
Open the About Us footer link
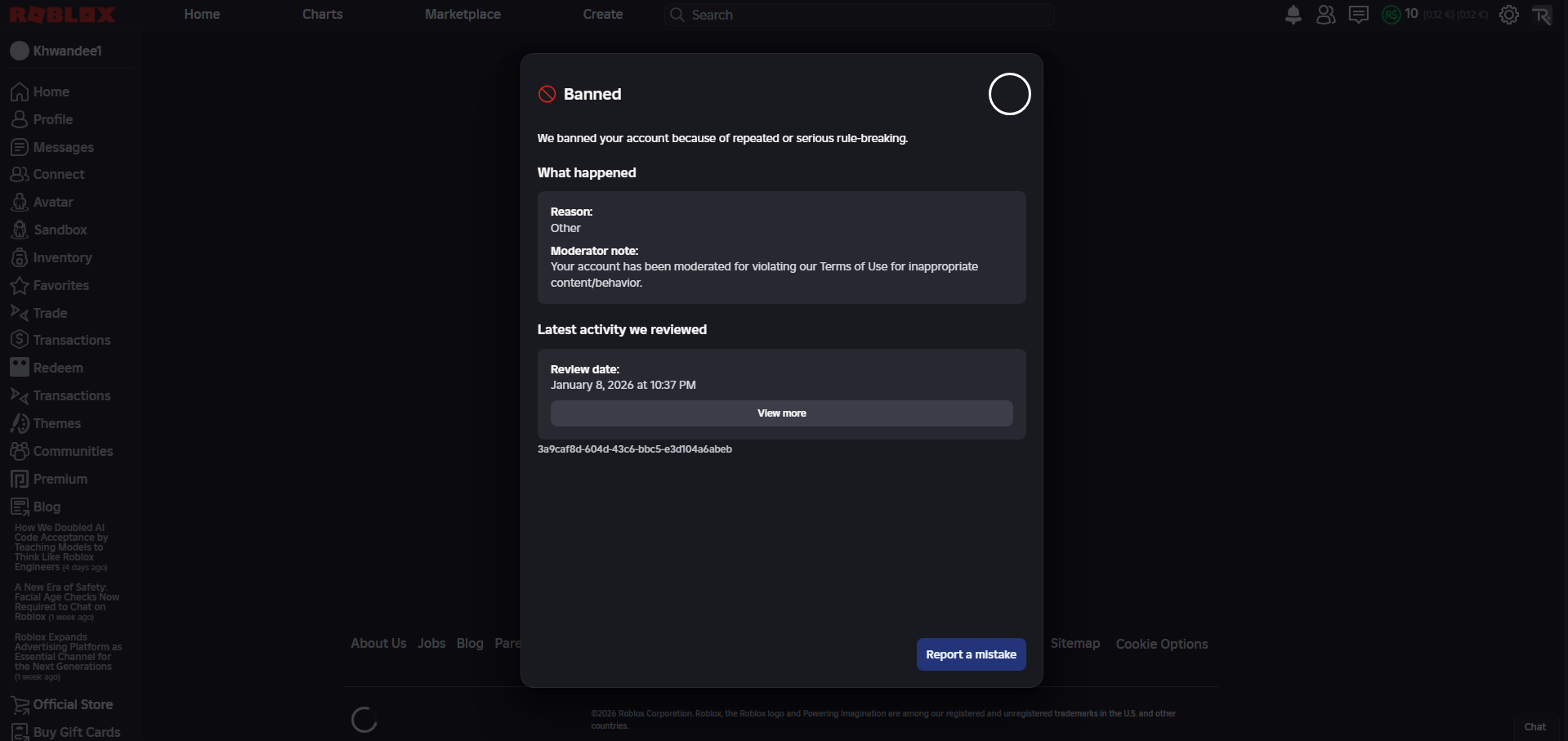point(377,643)
